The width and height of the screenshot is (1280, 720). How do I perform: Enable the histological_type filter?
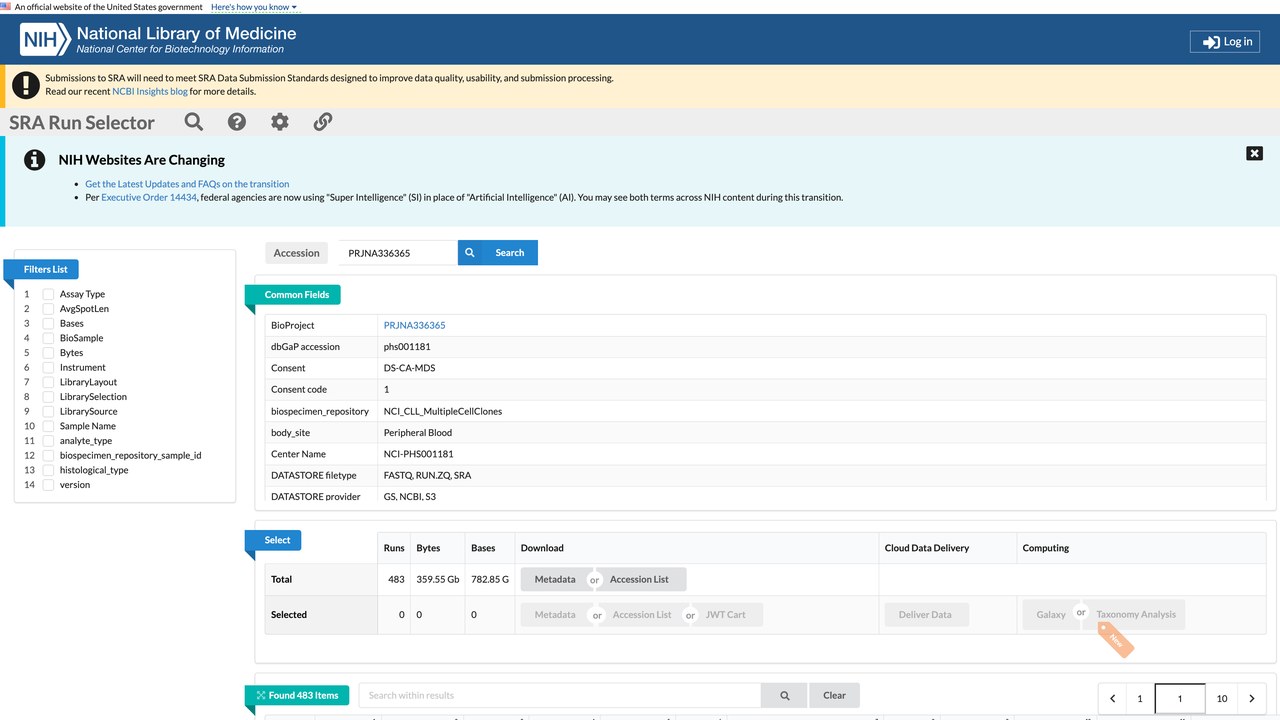coord(48,470)
